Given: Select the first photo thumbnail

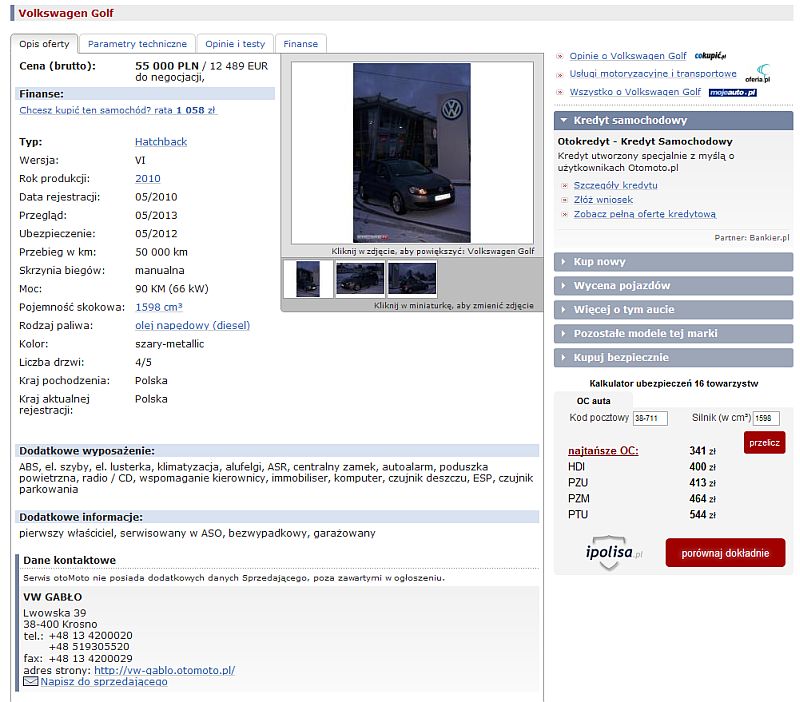Looking at the screenshot, I should pyautogui.click(x=308, y=279).
